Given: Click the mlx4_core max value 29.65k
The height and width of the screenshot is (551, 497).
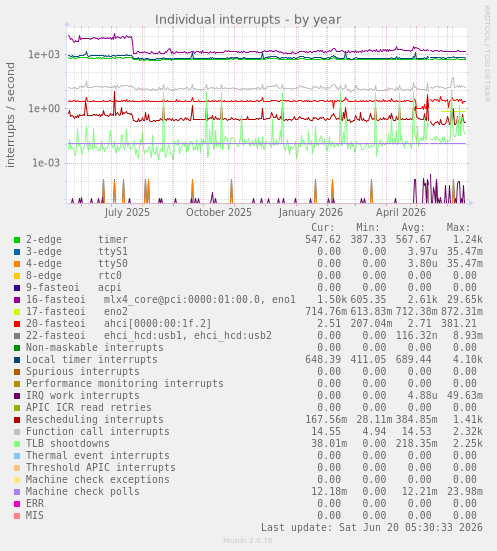Looking at the screenshot, I should 465,300.
